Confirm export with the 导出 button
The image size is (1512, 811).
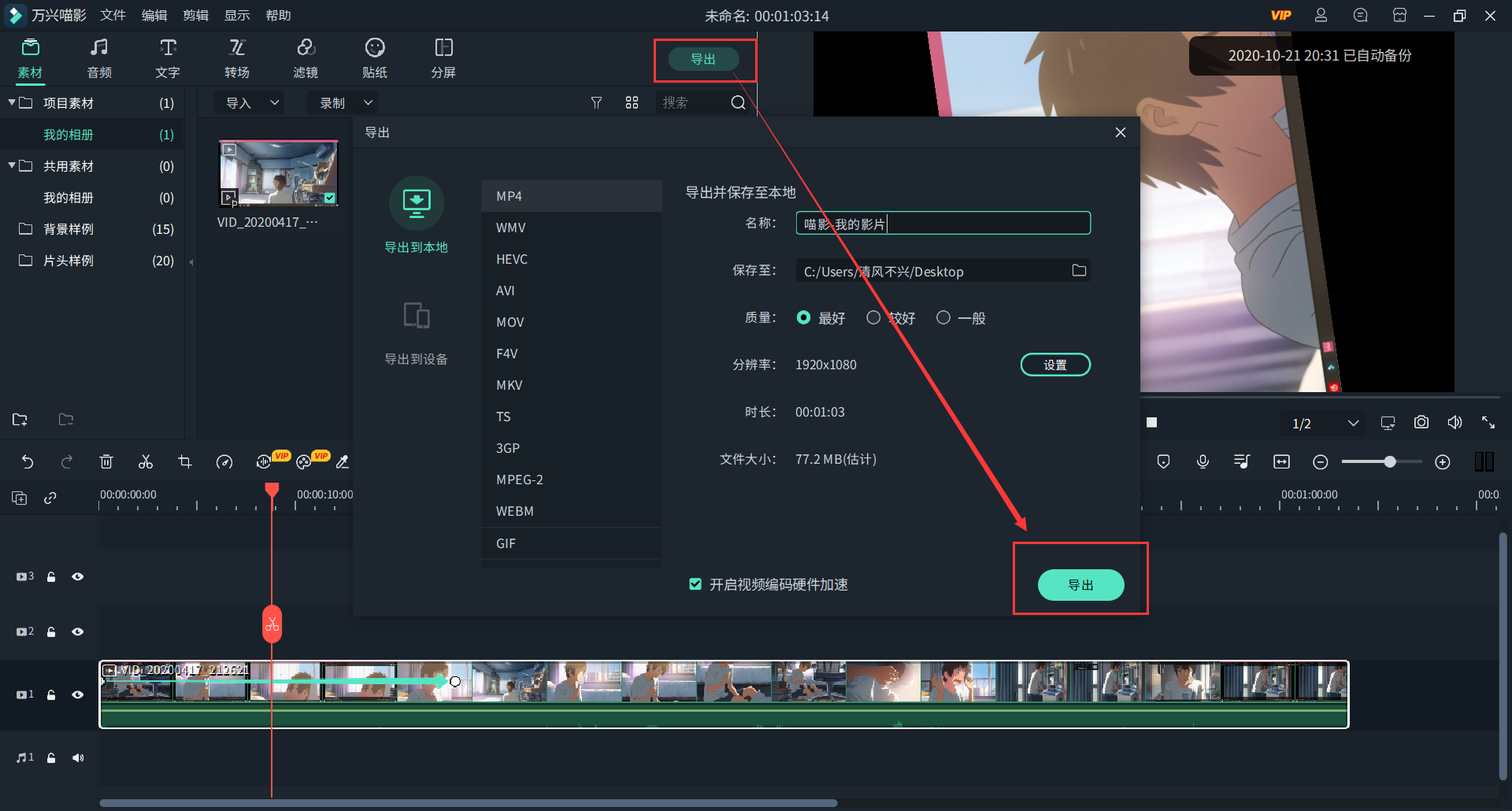coord(1080,585)
